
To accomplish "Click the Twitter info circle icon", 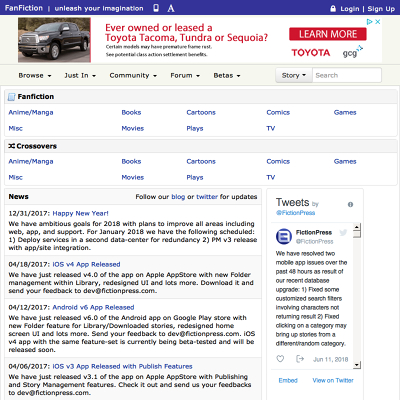I will coord(350,205).
